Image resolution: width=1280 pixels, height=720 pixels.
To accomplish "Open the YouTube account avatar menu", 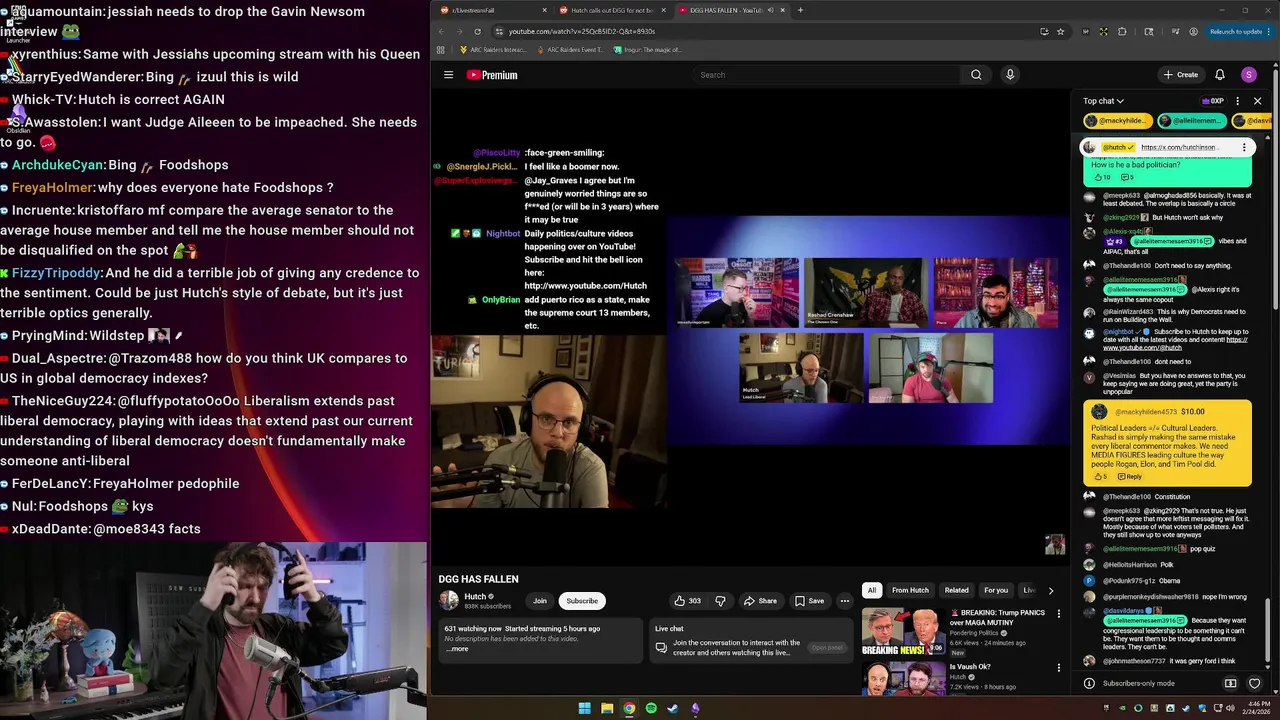I will (x=1248, y=75).
